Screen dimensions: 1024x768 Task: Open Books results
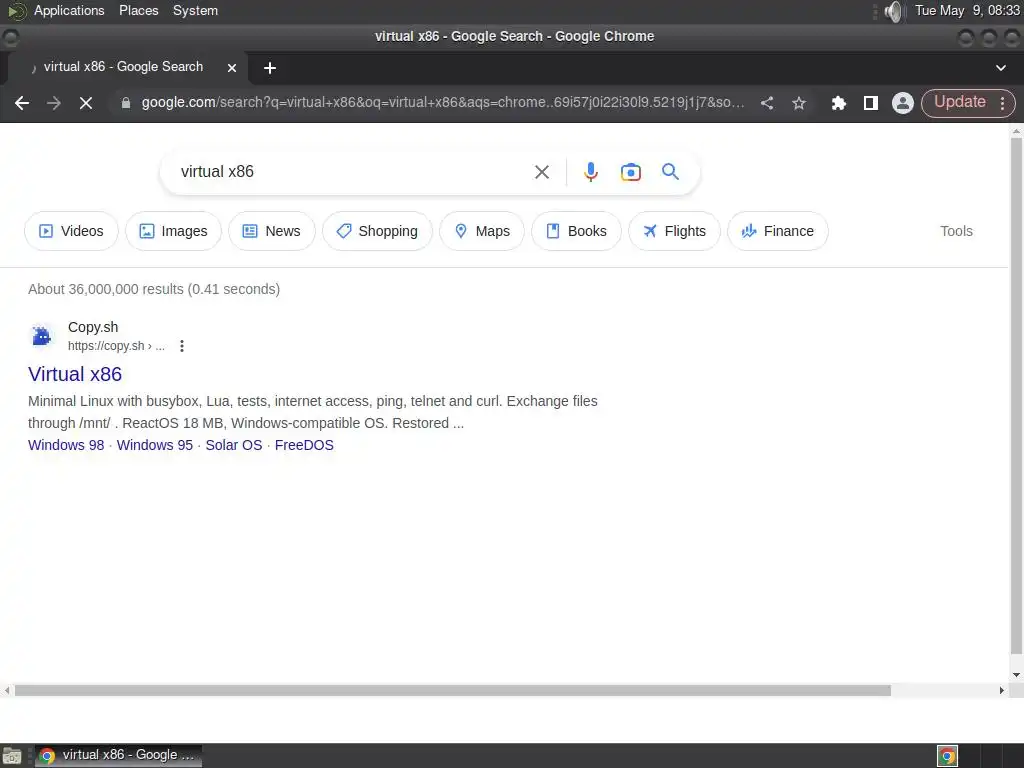tap(577, 231)
